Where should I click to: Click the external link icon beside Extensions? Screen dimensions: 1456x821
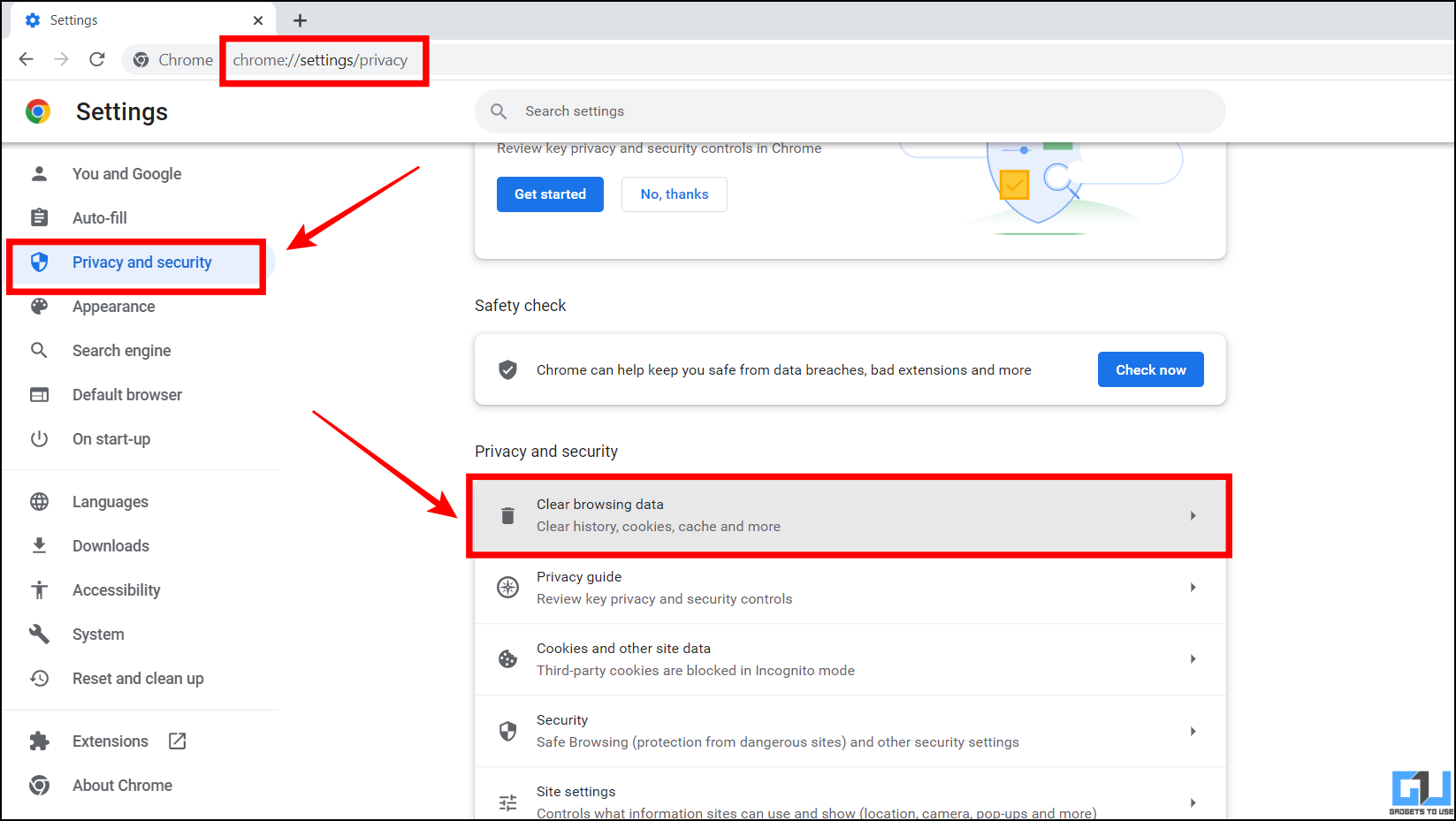pos(177,741)
